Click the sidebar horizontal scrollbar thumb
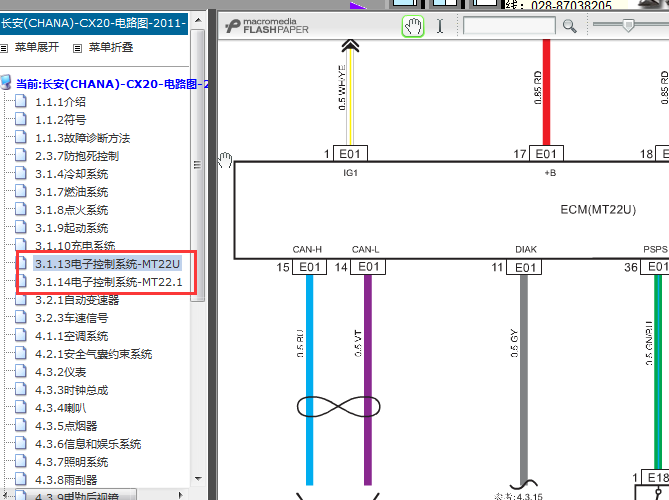Viewport: 669px width, 500px height. (x=76, y=495)
